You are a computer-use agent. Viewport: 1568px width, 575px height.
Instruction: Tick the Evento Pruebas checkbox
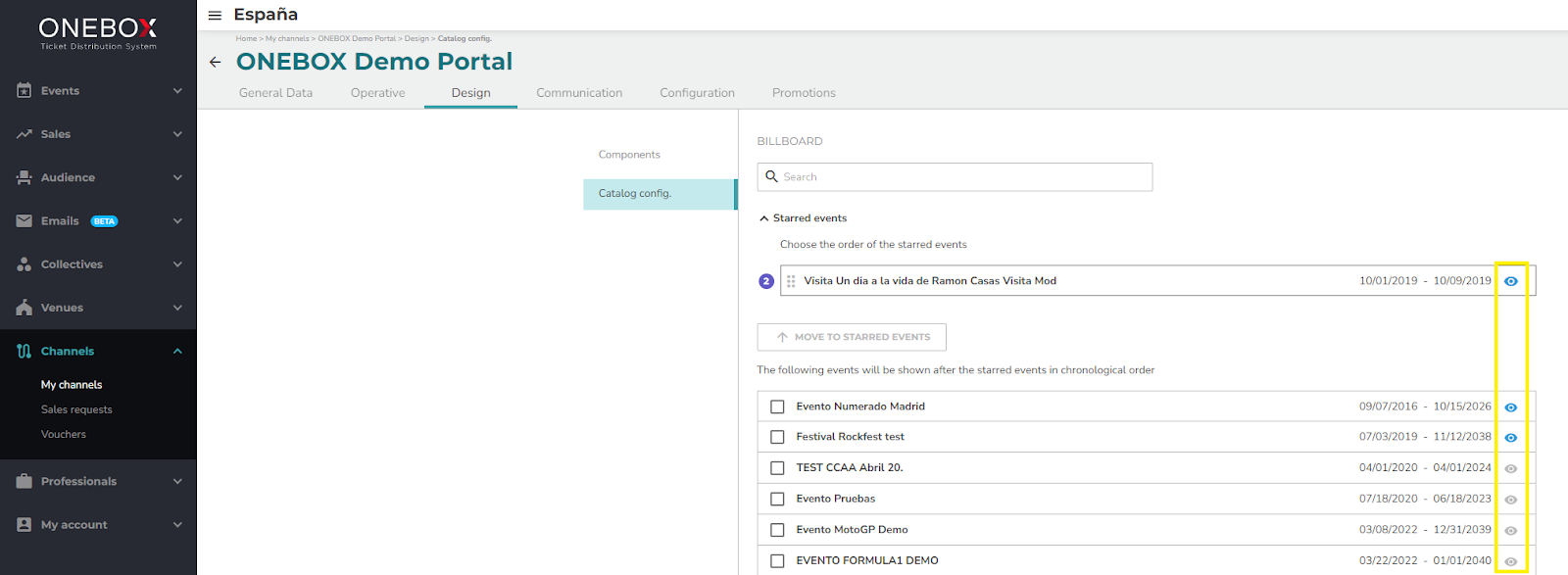[x=777, y=499]
